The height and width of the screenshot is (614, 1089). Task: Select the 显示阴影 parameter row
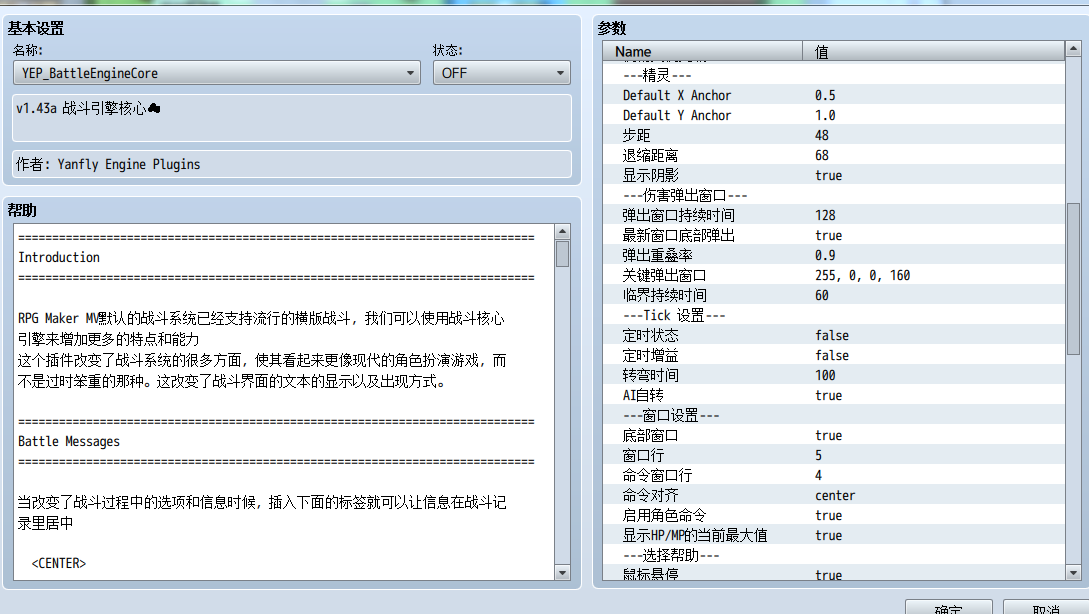[x=833, y=176]
